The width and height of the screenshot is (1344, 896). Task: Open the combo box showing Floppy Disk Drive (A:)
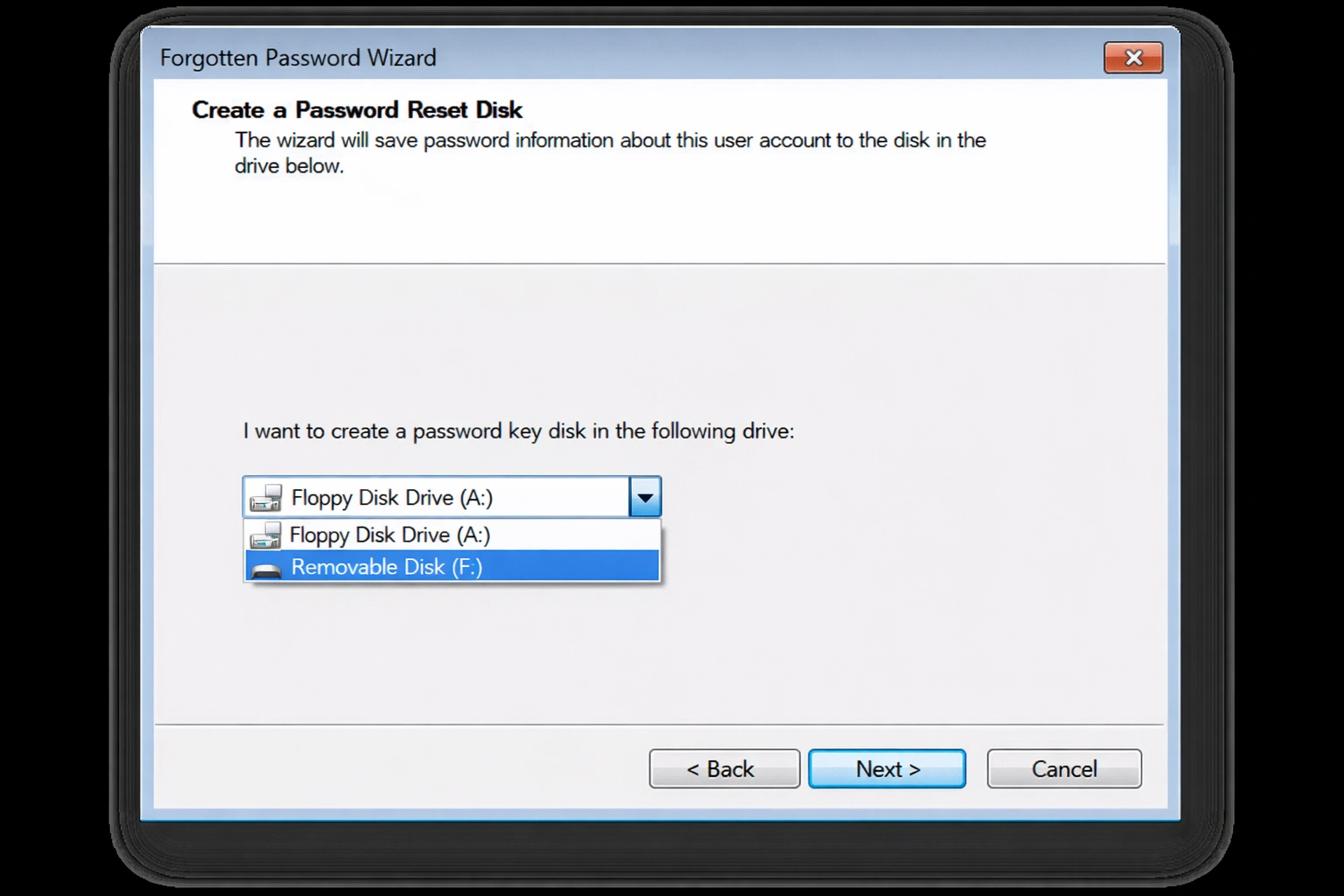[x=645, y=496]
